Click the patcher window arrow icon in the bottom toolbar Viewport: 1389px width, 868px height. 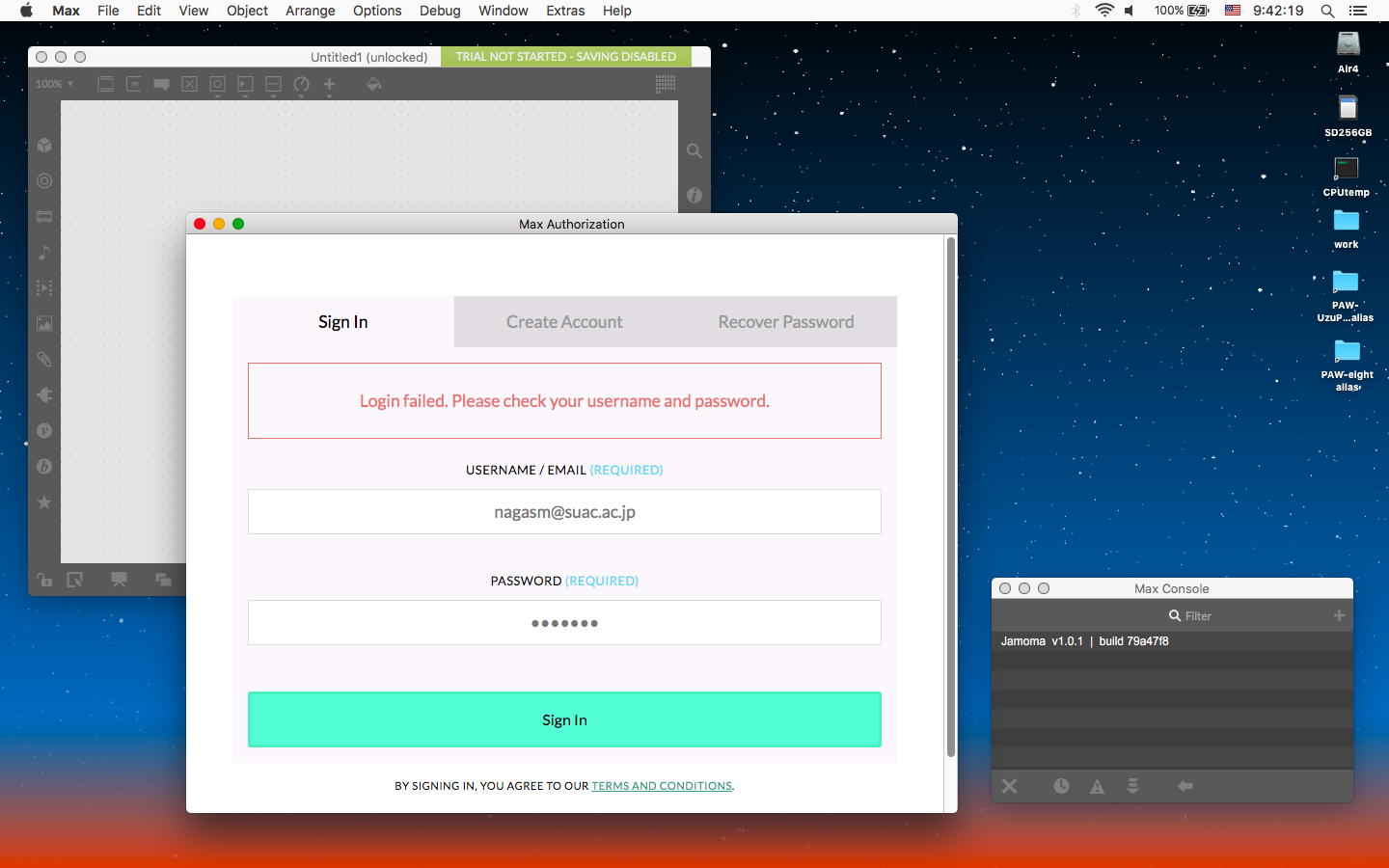pyautogui.click(x=74, y=580)
